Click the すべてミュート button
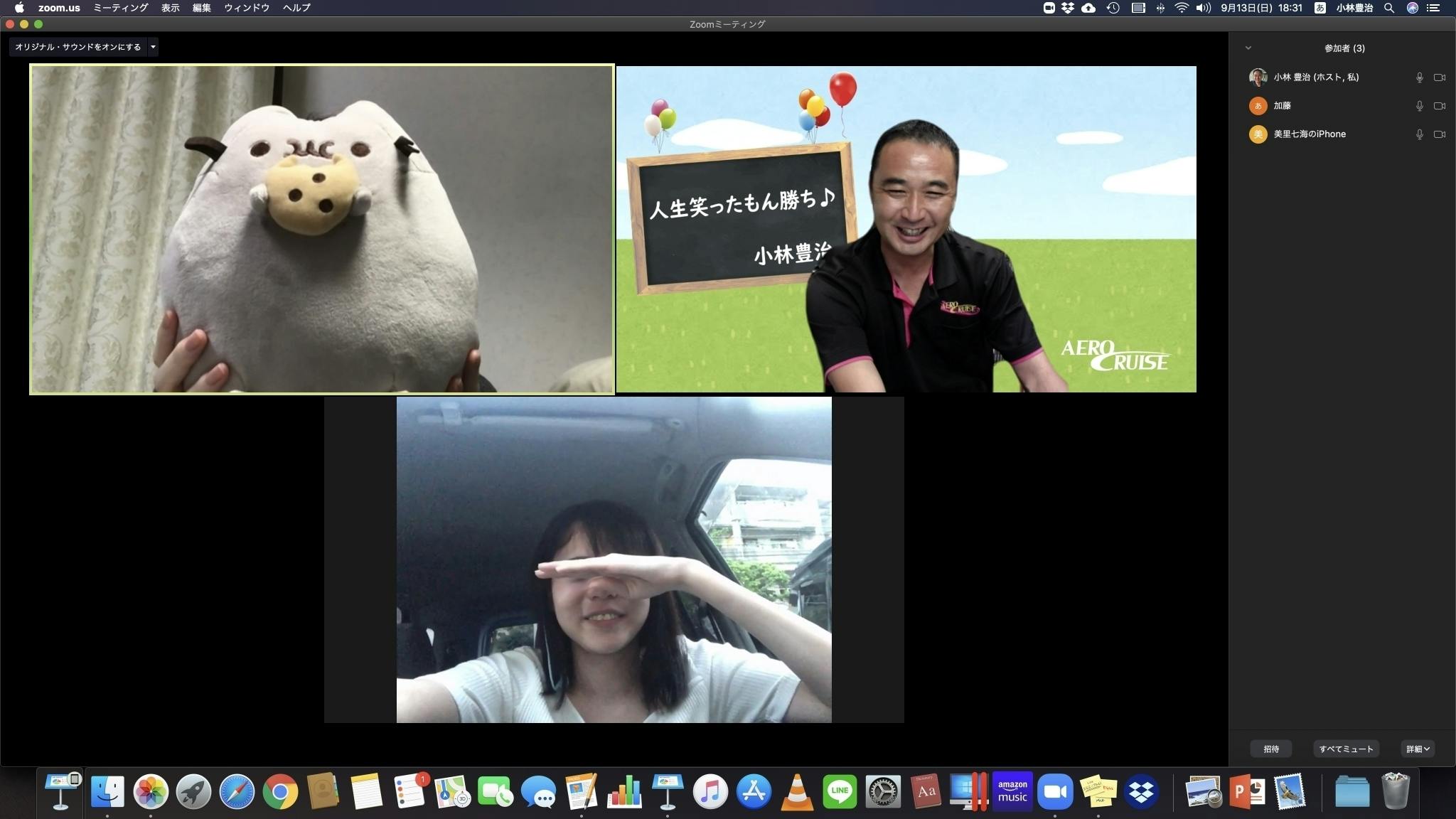The width and height of the screenshot is (1456, 819). pyautogui.click(x=1346, y=749)
